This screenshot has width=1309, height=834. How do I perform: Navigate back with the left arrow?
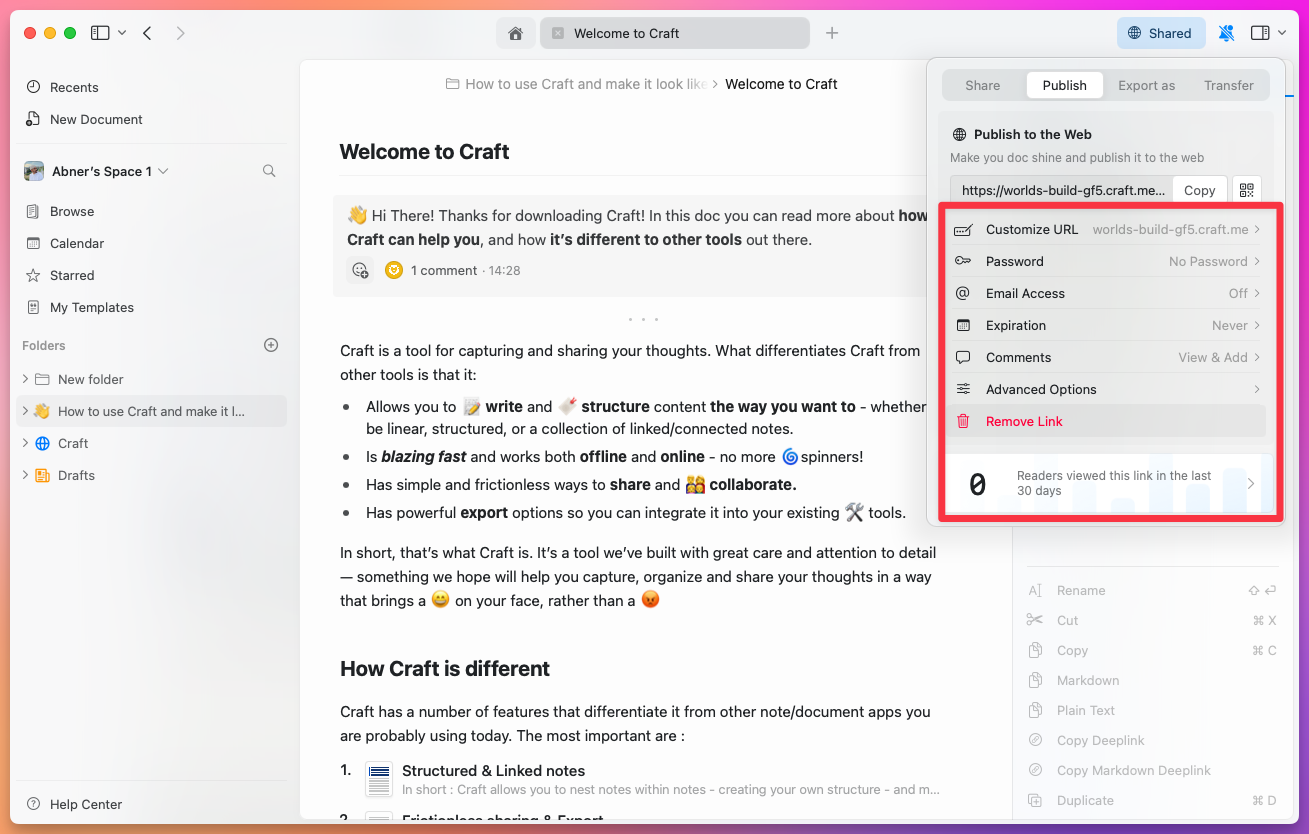click(x=148, y=33)
